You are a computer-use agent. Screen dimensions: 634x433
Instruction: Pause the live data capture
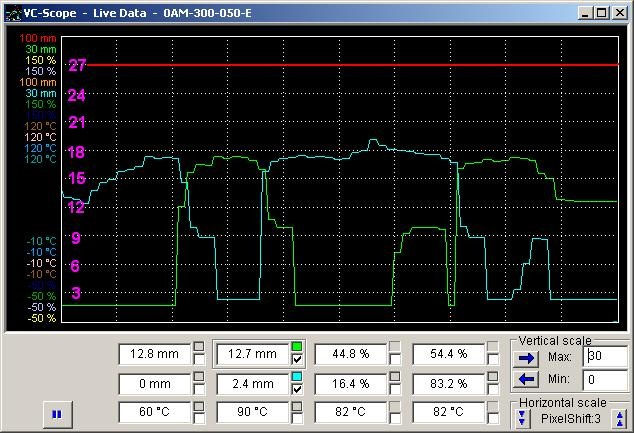[x=57, y=414]
